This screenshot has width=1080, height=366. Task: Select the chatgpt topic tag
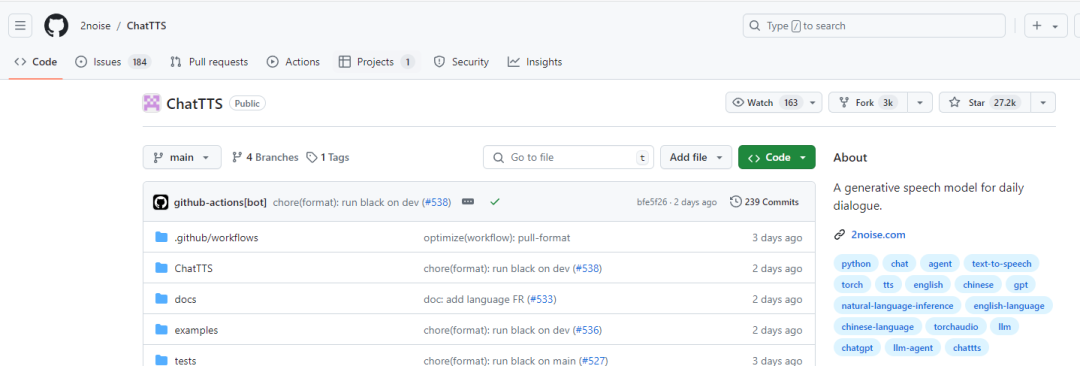coord(857,348)
